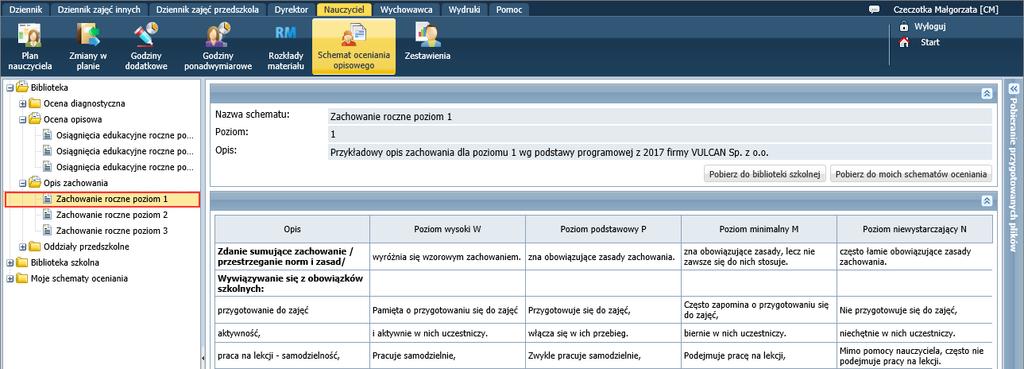Screen dimensions: 1024x369
Task: Click the Poziom minimalny M column header
Action: (x=758, y=230)
